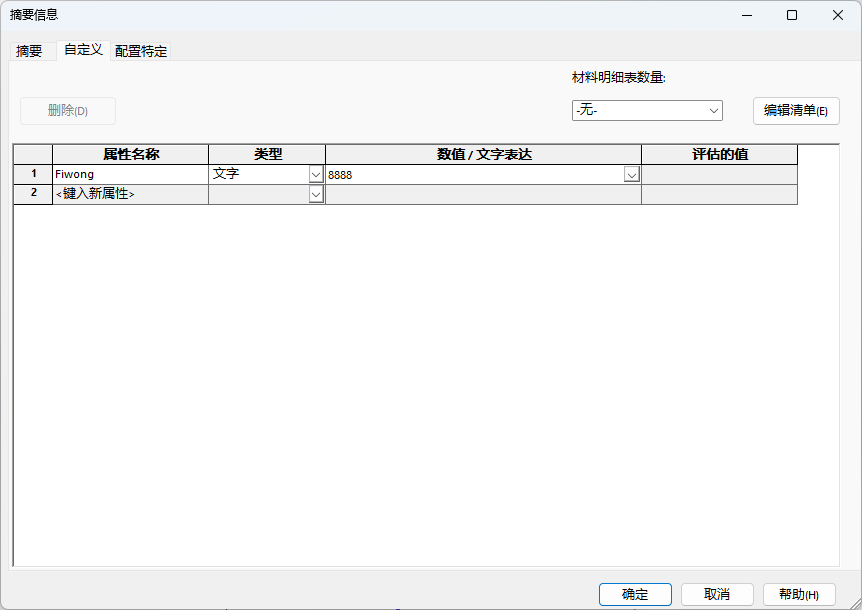Select row header number 1
The image size is (862, 610).
coord(33,174)
